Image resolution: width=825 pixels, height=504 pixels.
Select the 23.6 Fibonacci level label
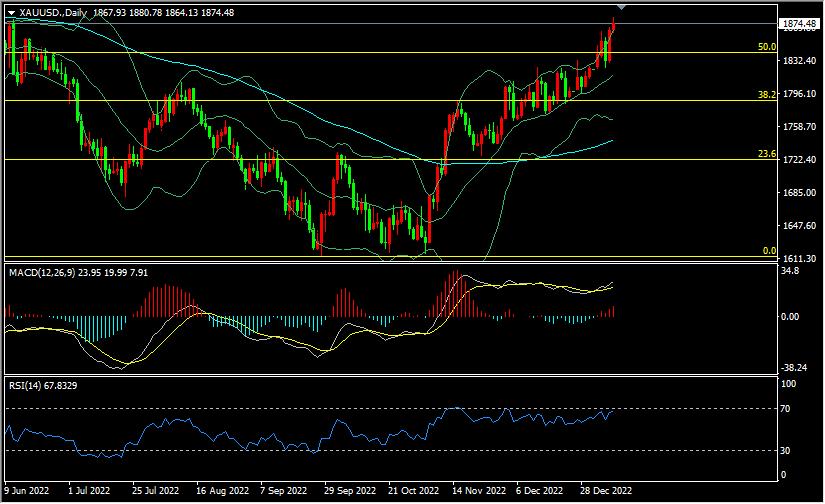pos(767,154)
